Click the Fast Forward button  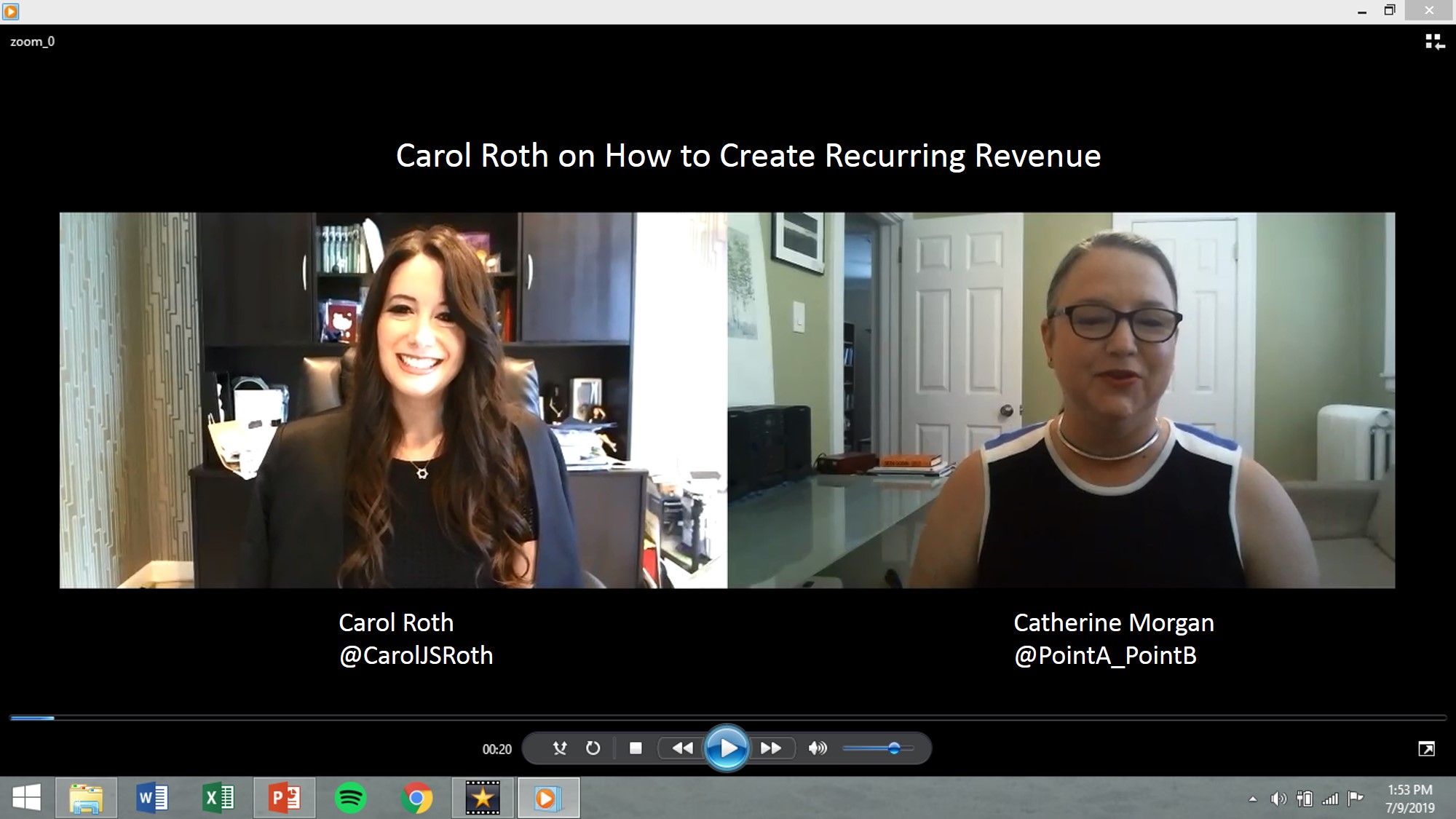coord(771,748)
